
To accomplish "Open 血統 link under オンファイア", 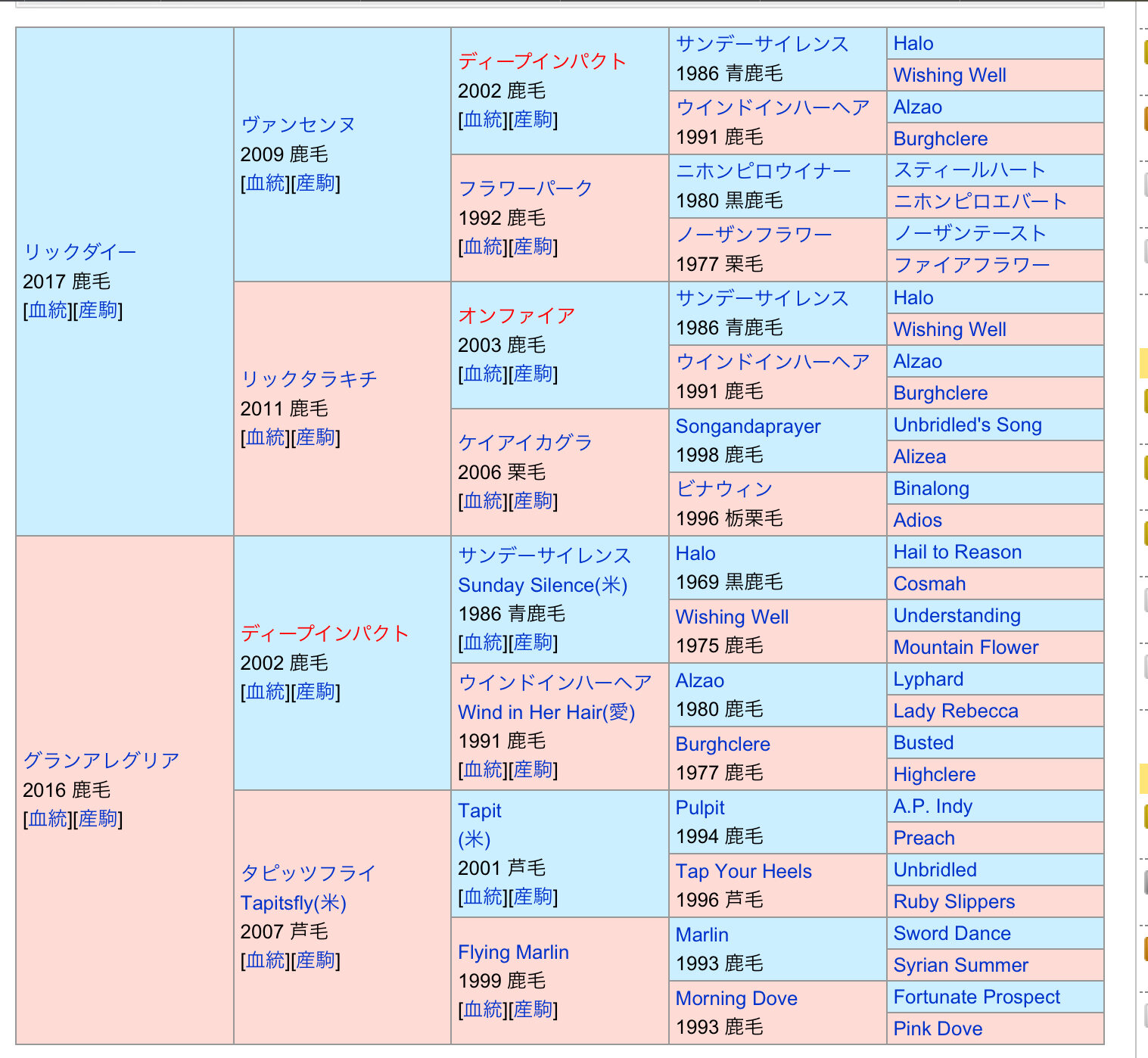I will pyautogui.click(x=484, y=374).
